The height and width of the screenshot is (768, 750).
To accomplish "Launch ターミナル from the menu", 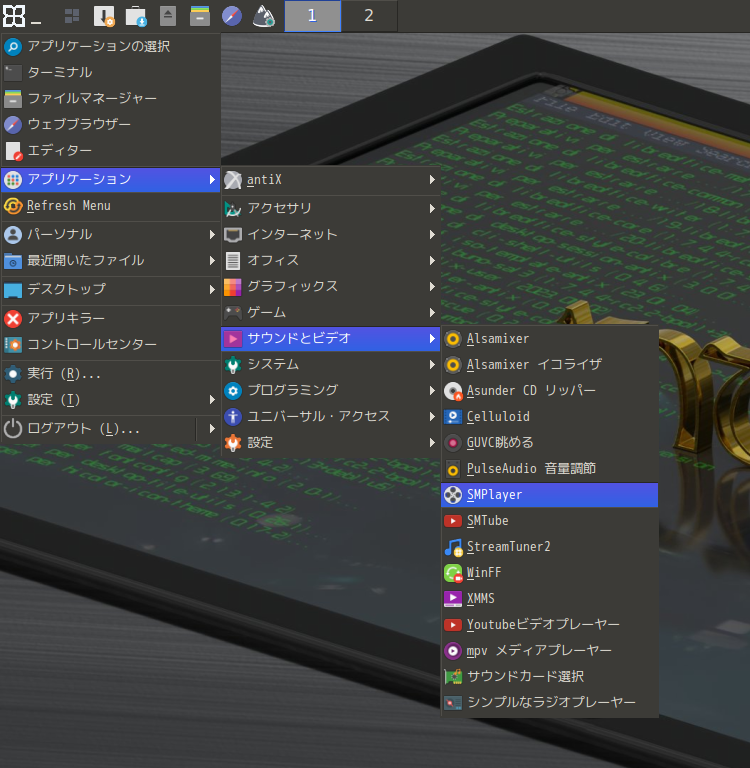I will click(x=110, y=72).
